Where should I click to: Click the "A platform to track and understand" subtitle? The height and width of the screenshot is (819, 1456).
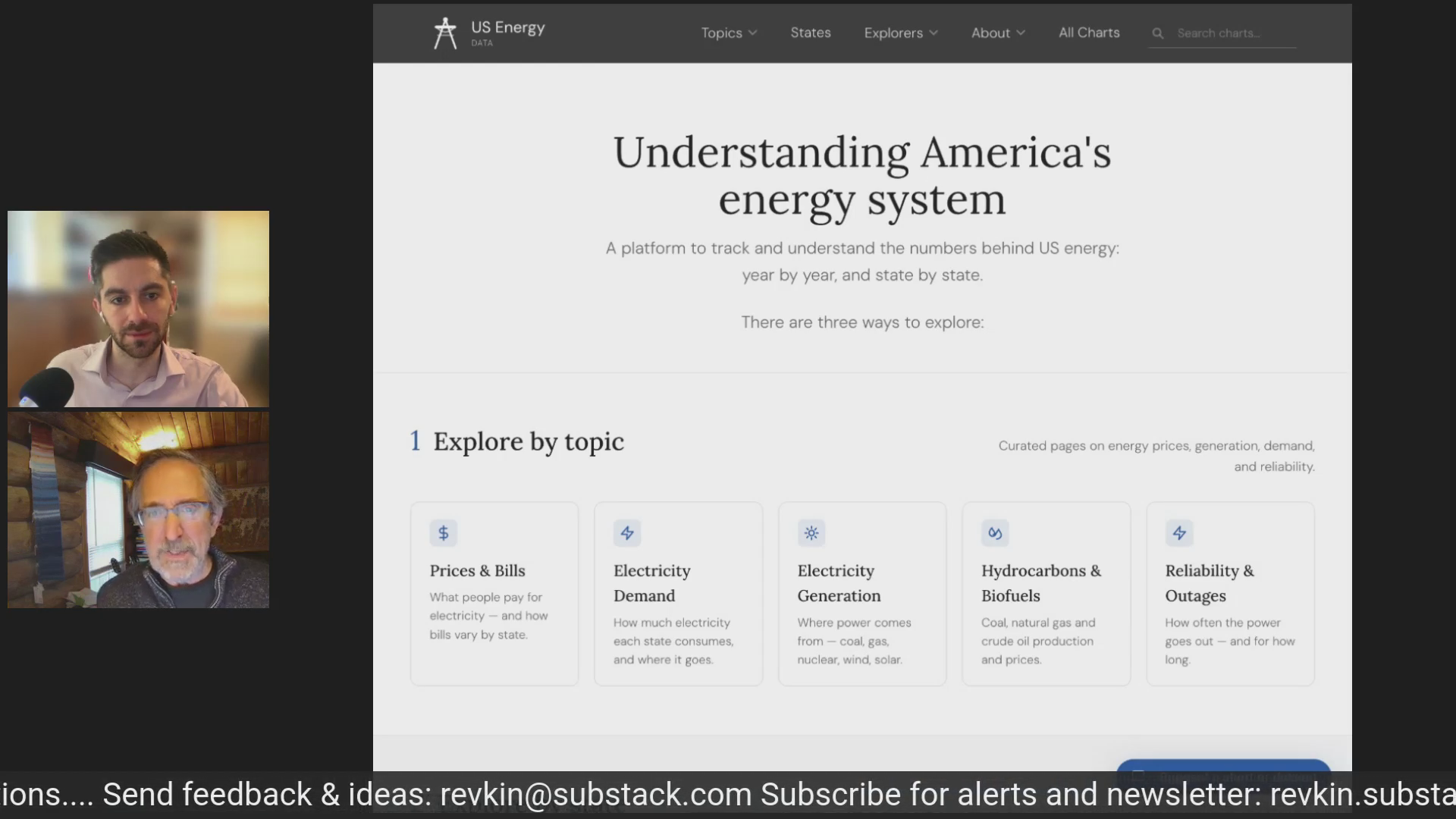pyautogui.click(x=862, y=262)
